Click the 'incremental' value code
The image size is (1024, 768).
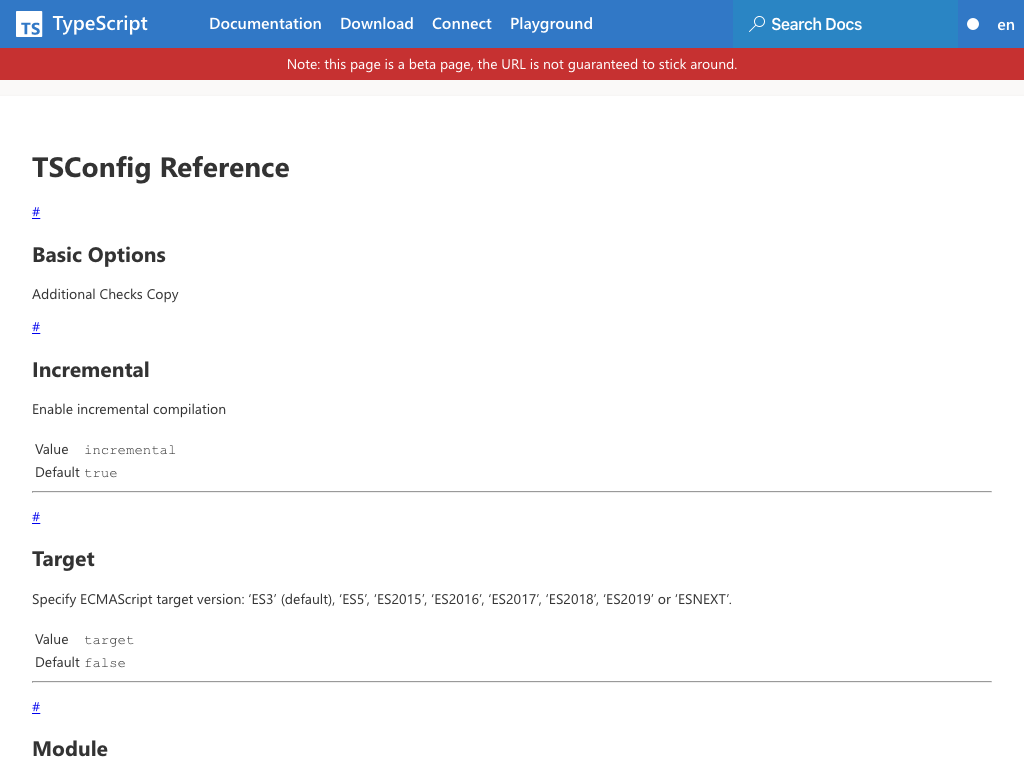tap(130, 450)
